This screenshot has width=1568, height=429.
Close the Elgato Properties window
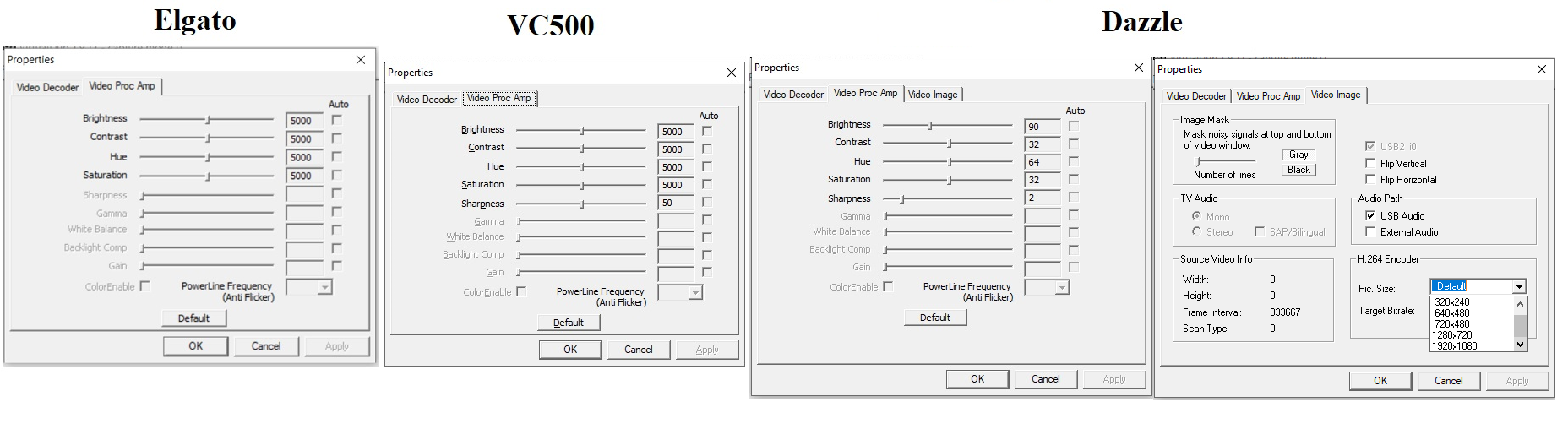point(361,60)
